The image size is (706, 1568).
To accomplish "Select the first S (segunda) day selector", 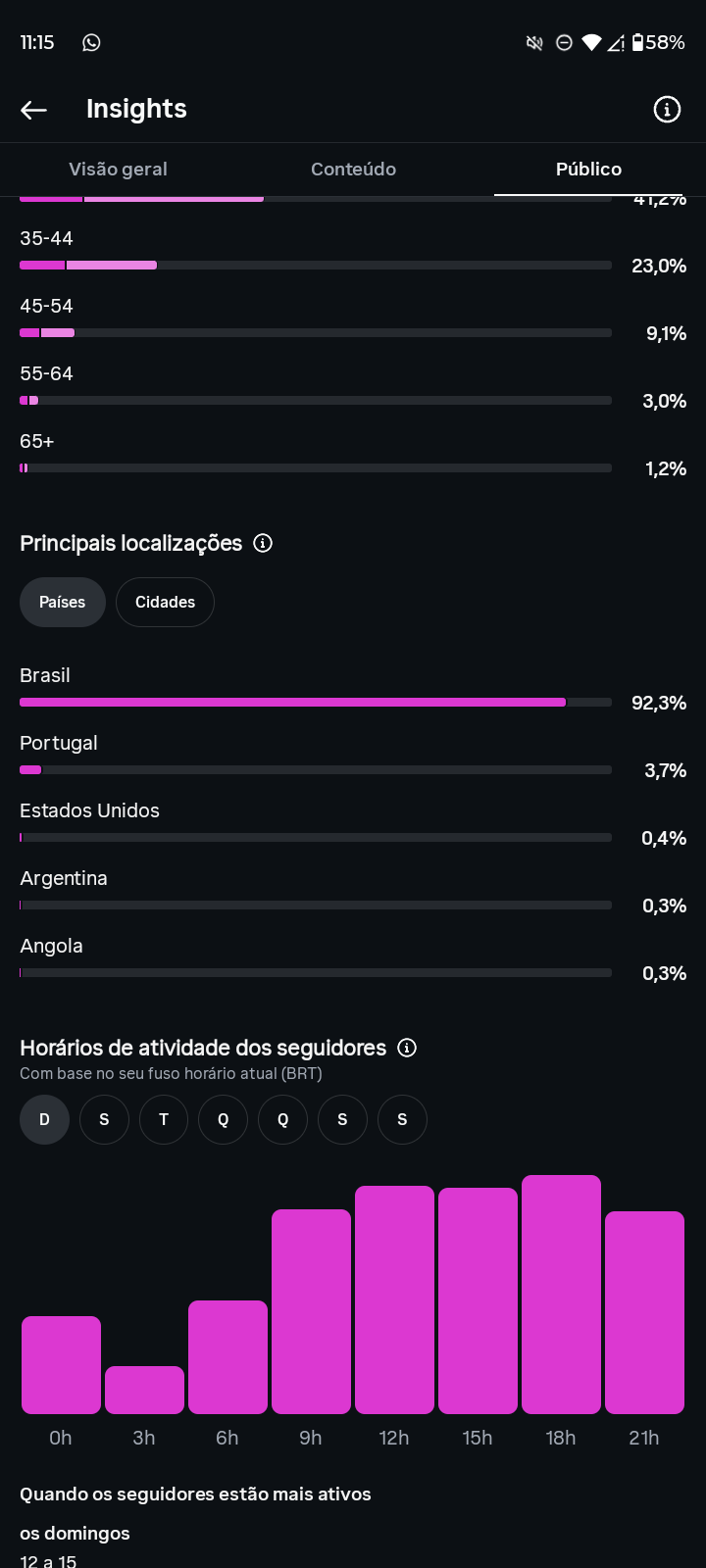I will click(104, 1119).
